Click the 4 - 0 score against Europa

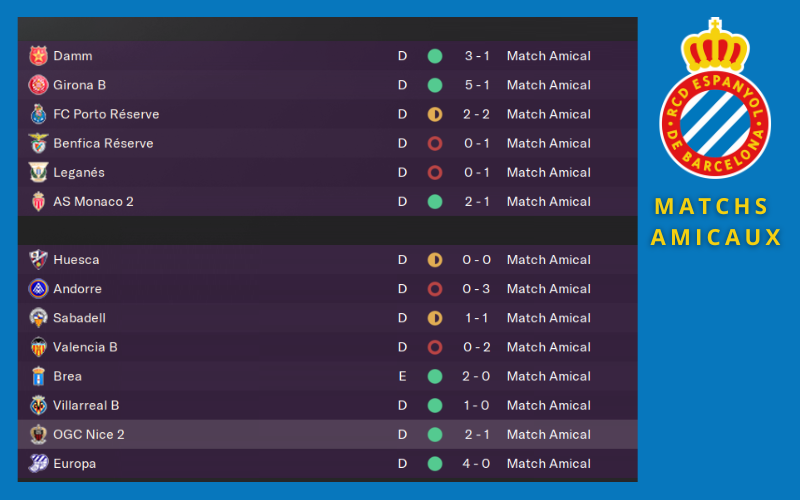[475, 463]
